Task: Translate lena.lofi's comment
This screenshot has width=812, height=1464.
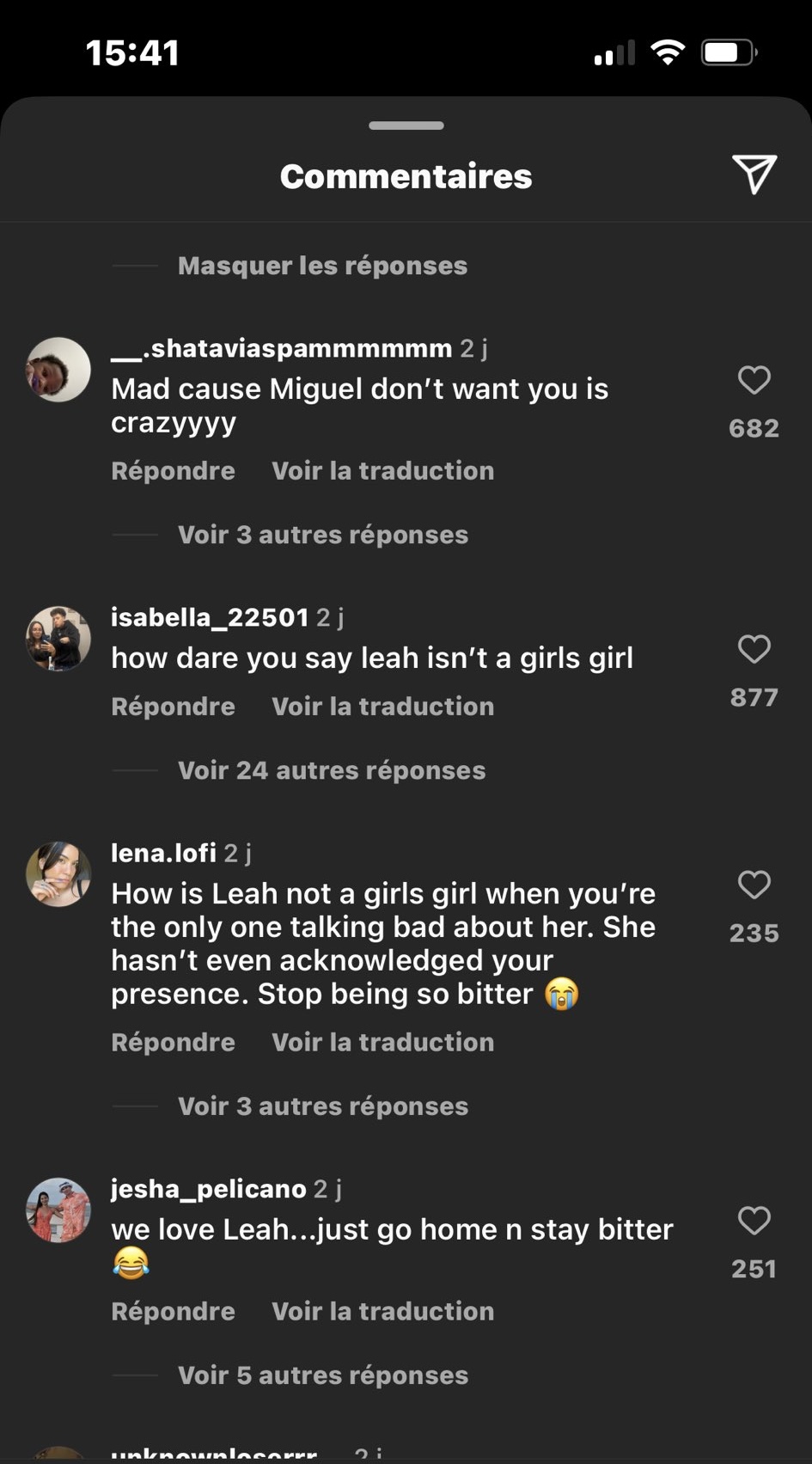Action: [x=383, y=1043]
